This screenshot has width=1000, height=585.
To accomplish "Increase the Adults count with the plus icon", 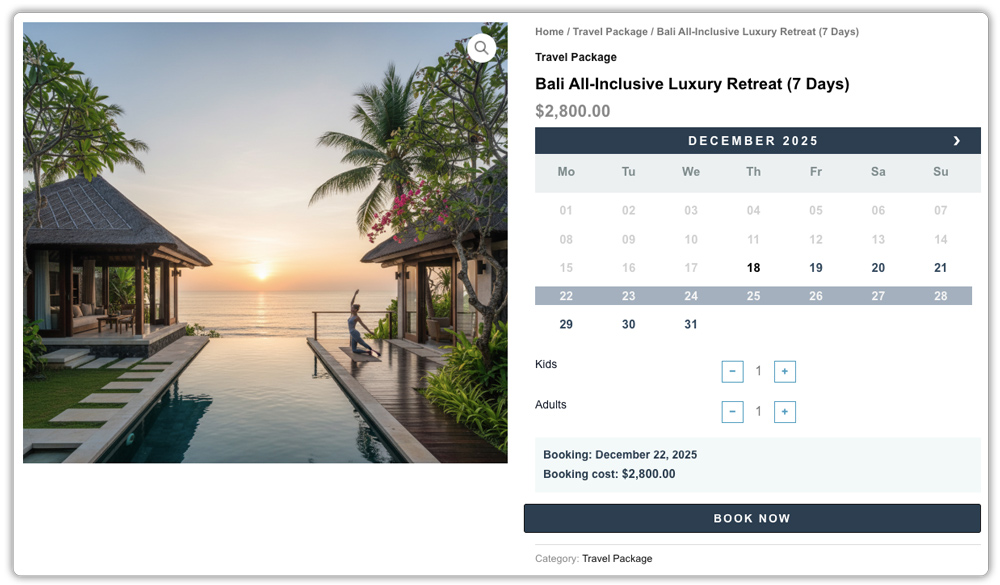I will tap(785, 411).
